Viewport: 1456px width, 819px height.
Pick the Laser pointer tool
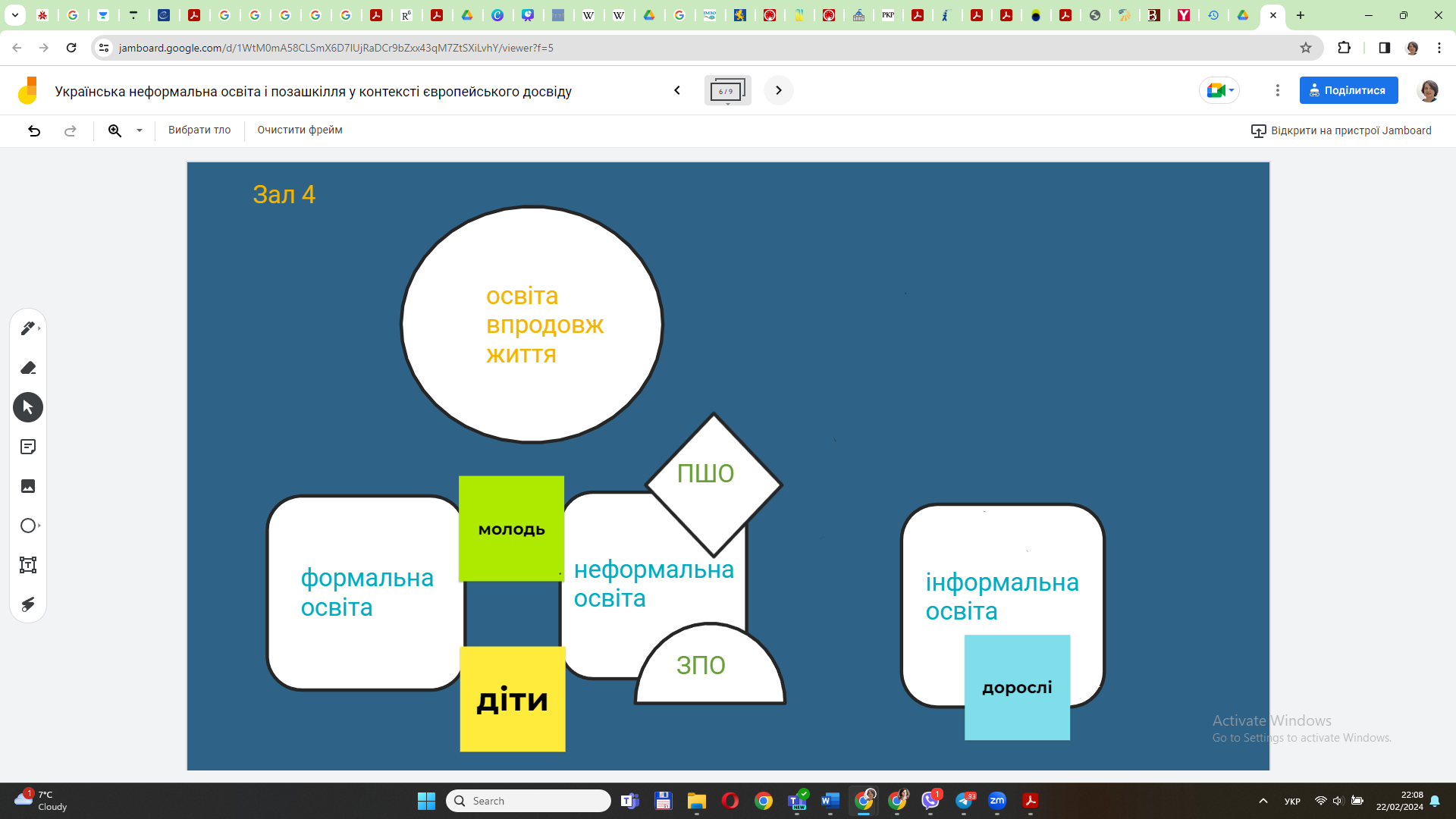[28, 604]
